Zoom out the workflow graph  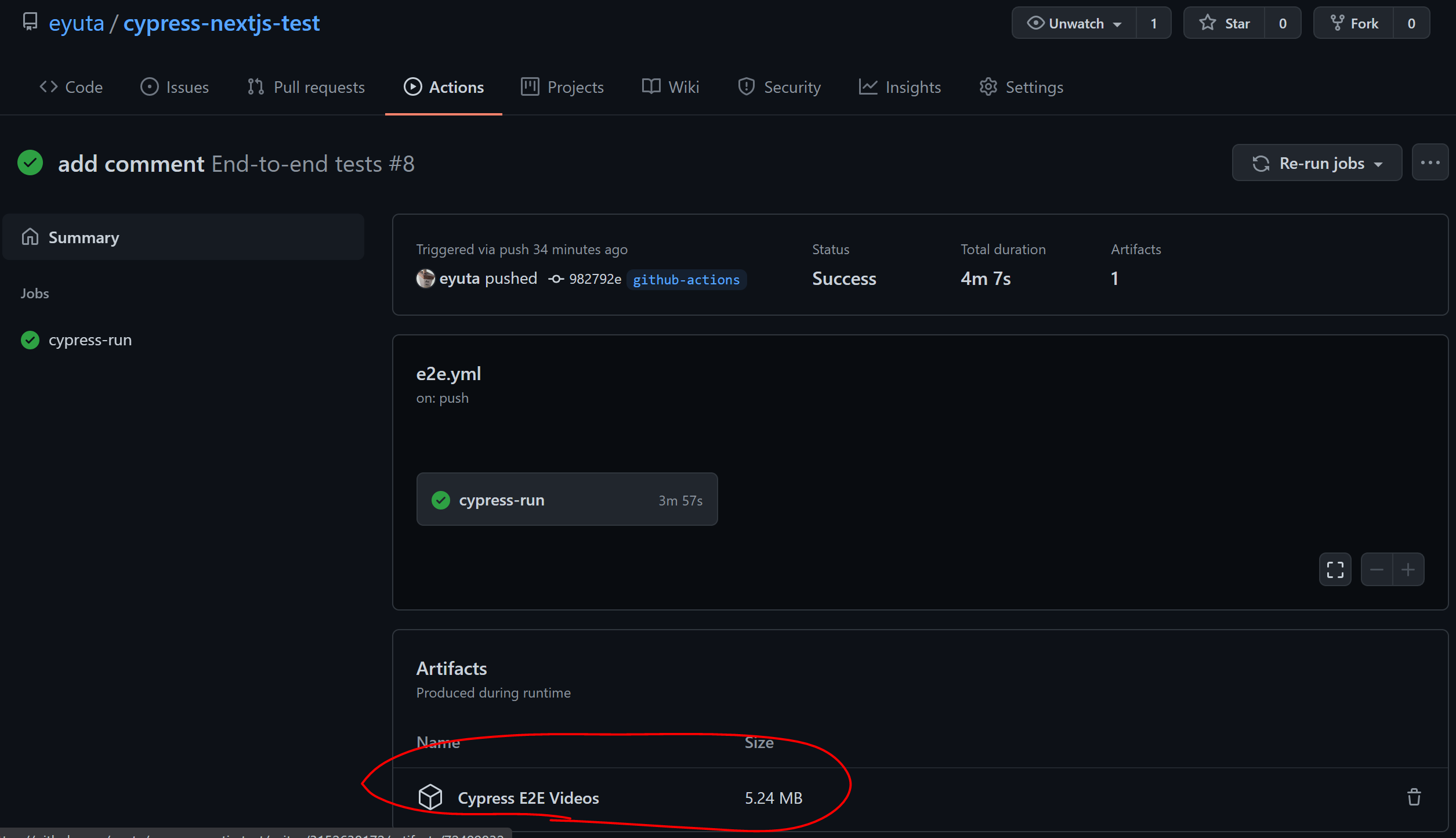pos(1377,569)
